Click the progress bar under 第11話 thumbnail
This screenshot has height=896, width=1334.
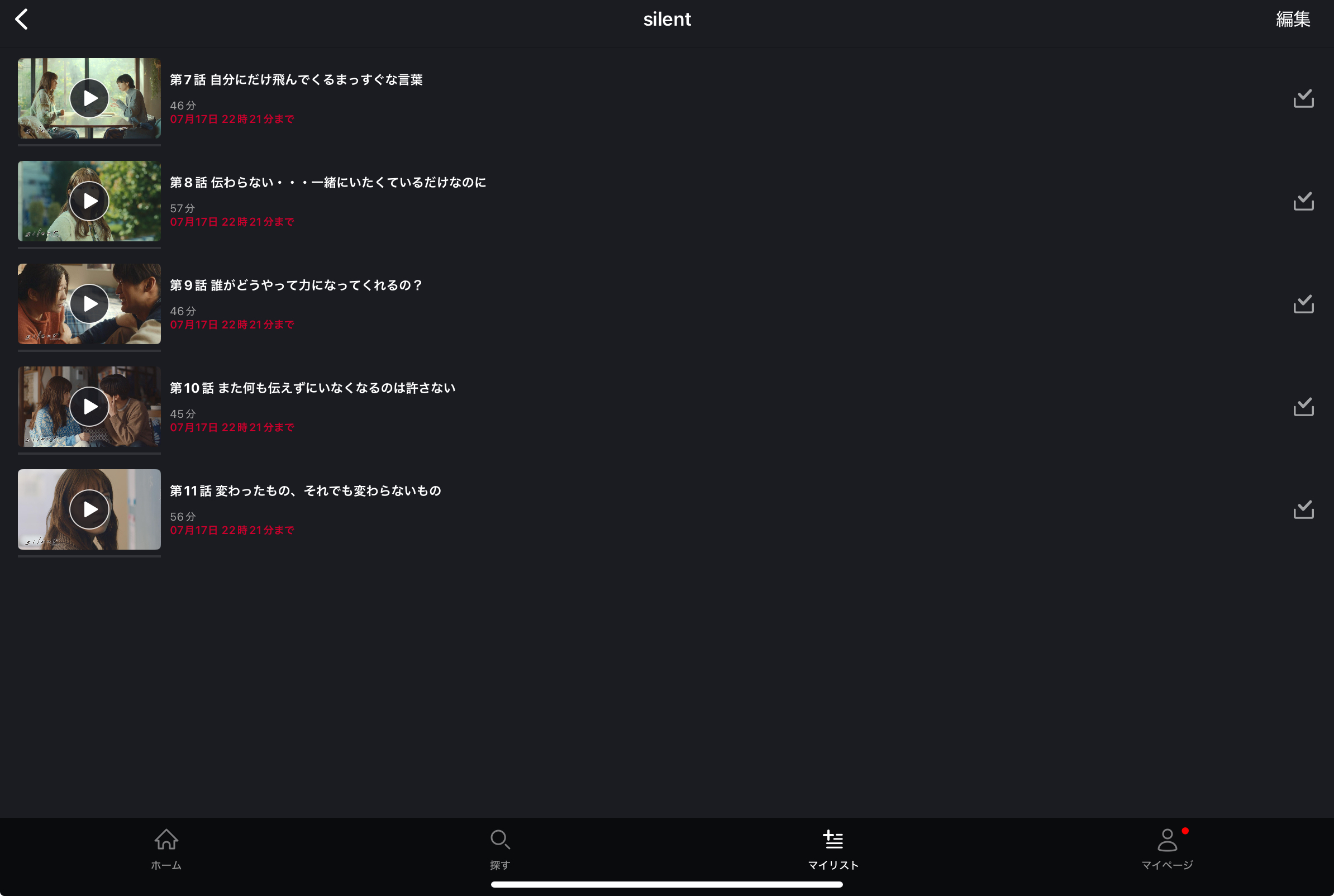coord(89,556)
